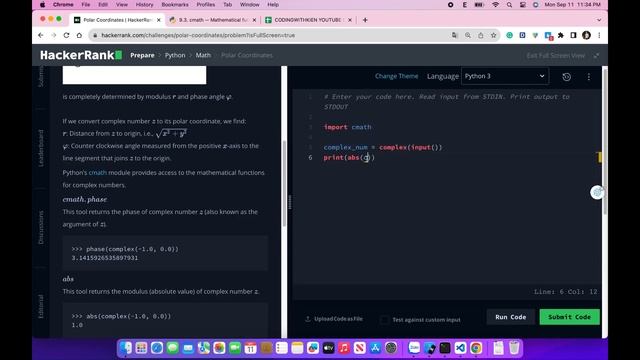Go to Math in breadcrumb
Viewport: 640px width, 360px height.
tap(203, 56)
